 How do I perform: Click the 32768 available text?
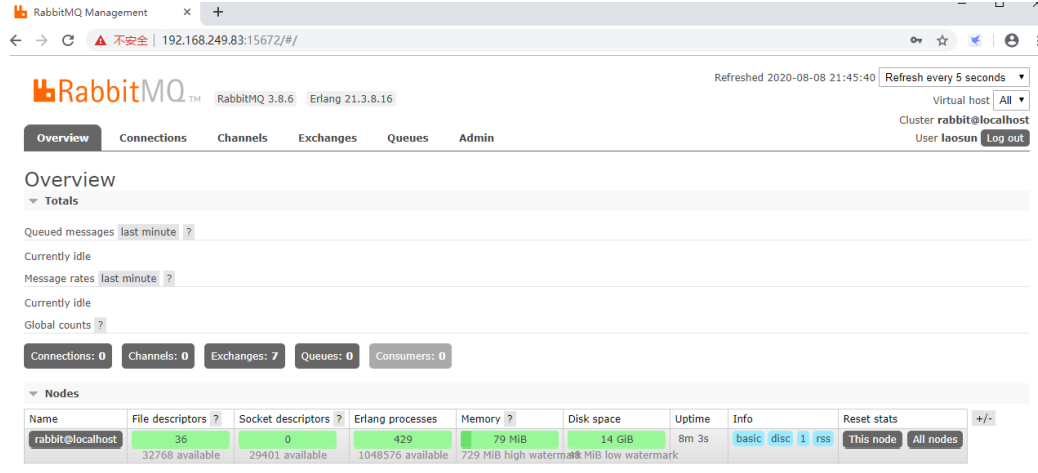(x=181, y=455)
